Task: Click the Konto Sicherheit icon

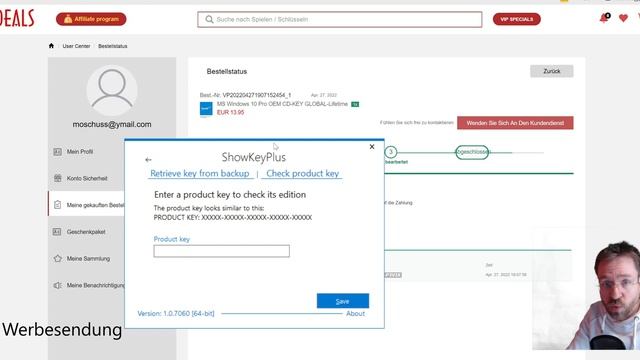Action: point(58,178)
